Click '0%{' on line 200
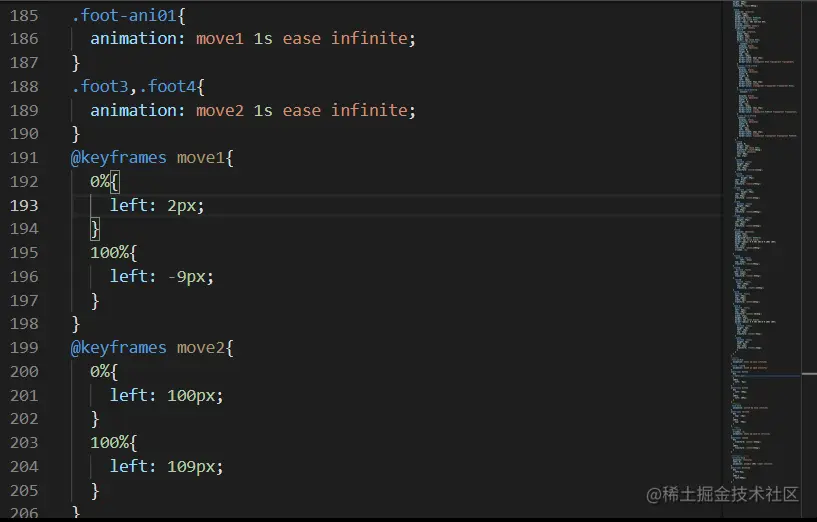Image resolution: width=817 pixels, height=522 pixels. pos(105,372)
